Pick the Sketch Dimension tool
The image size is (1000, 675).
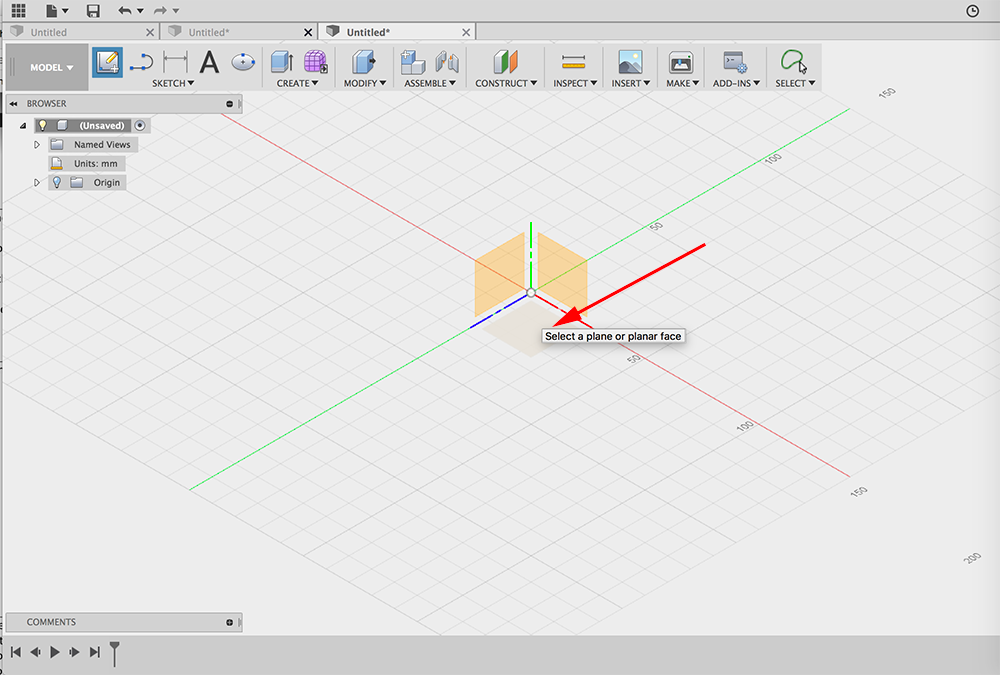tap(175, 62)
